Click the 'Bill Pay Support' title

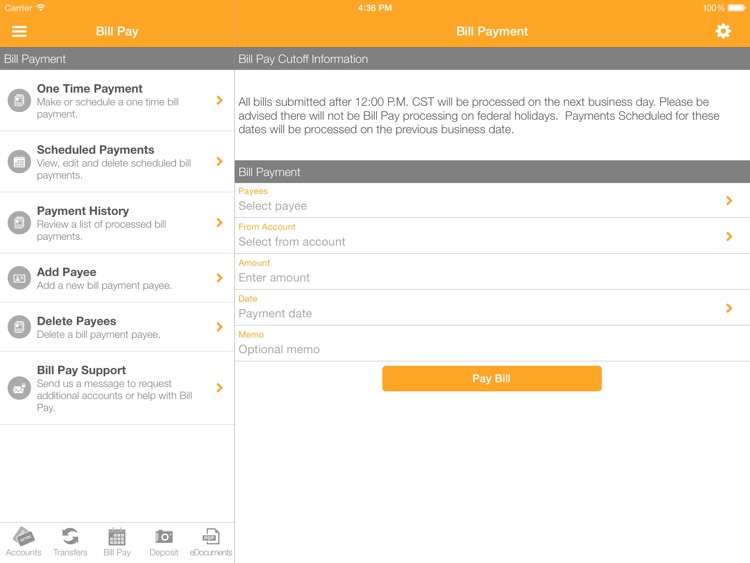(81, 370)
